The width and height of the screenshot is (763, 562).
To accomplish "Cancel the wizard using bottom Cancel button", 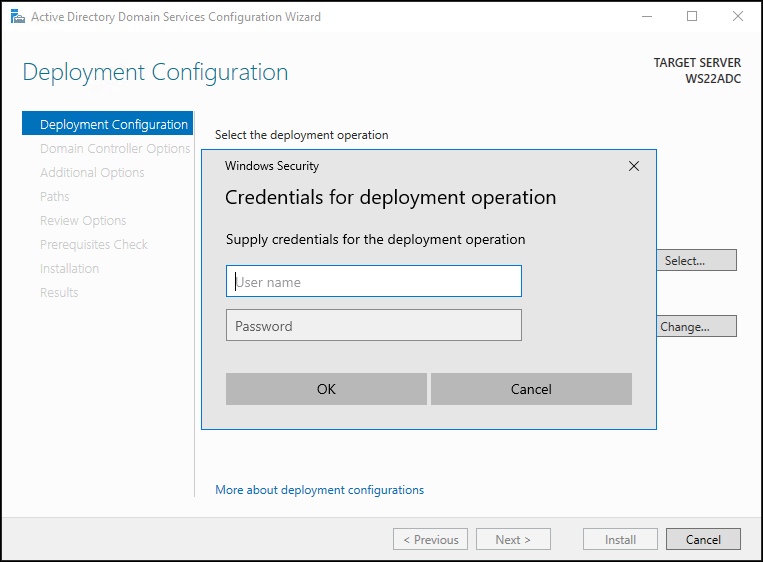I will [703, 539].
